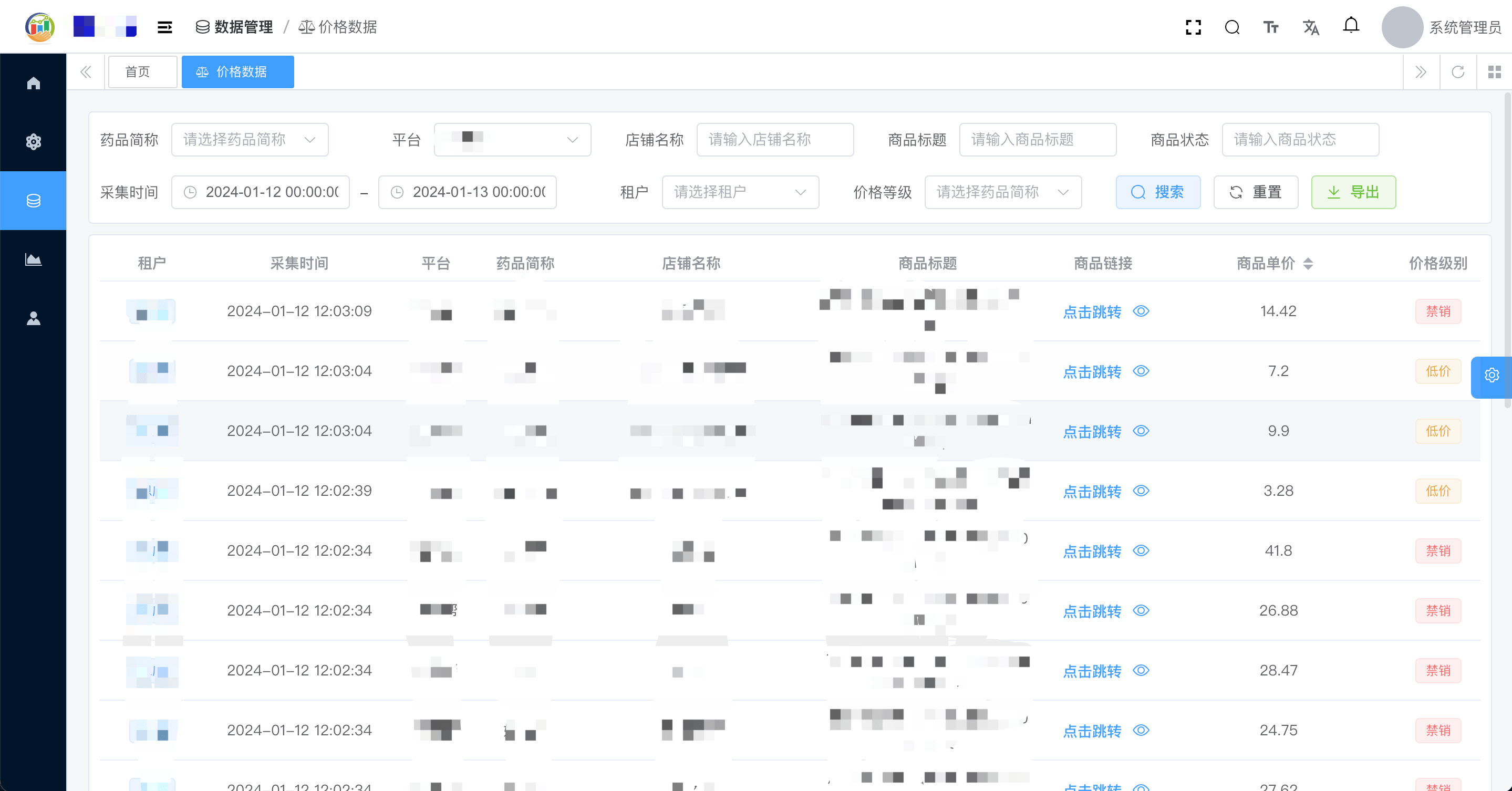Focus the 店铺名称 input field
The image size is (1512, 791).
point(775,140)
